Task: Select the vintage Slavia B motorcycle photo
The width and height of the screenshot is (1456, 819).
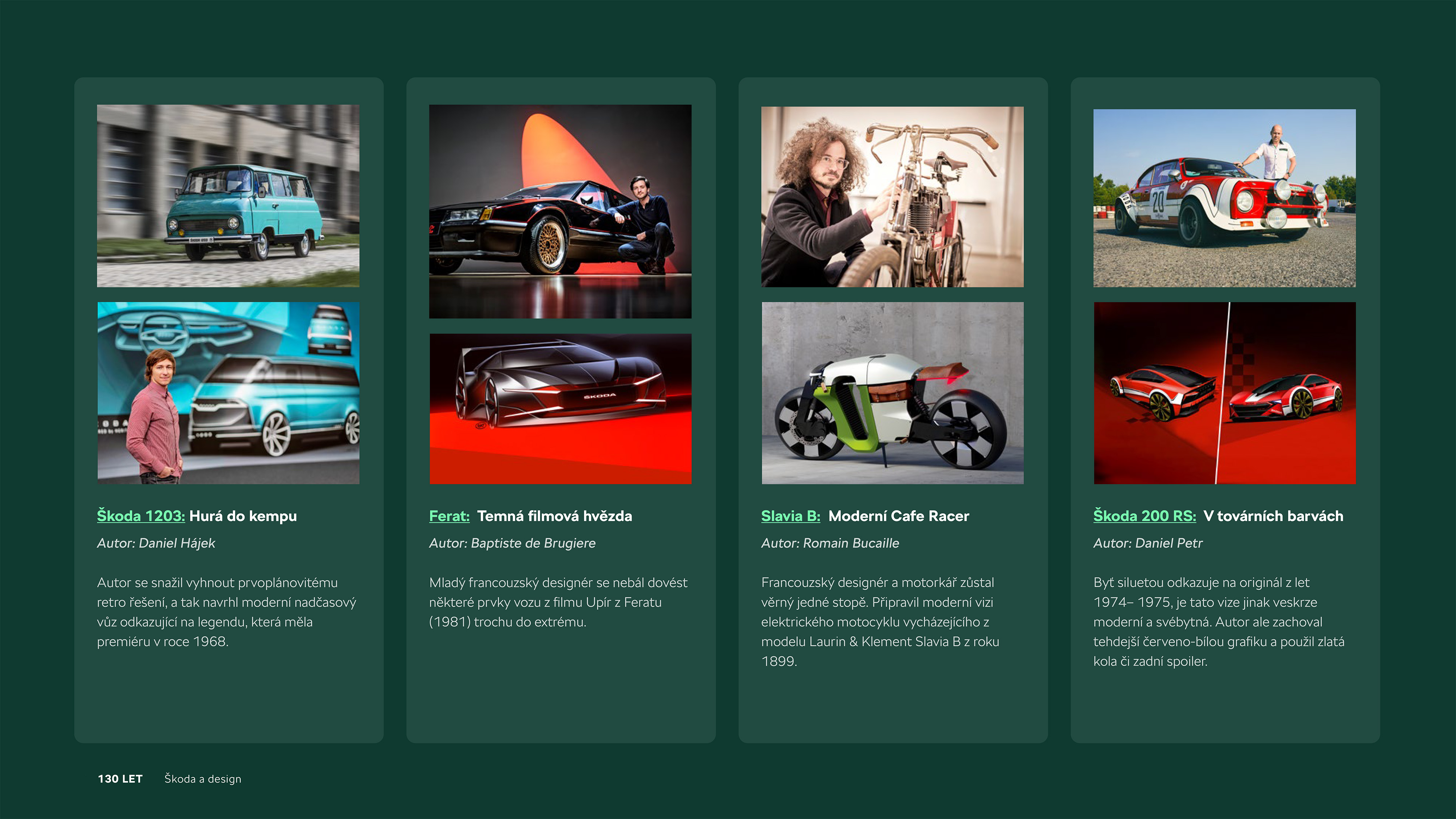Action: [893, 197]
